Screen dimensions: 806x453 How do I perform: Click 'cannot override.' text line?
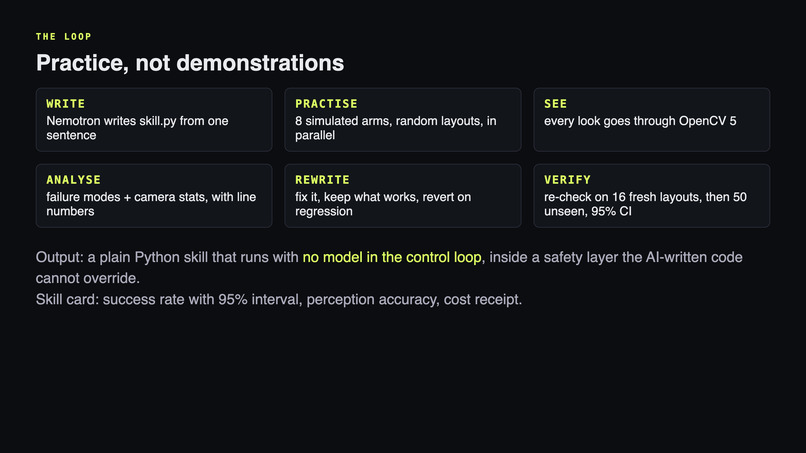[87, 278]
